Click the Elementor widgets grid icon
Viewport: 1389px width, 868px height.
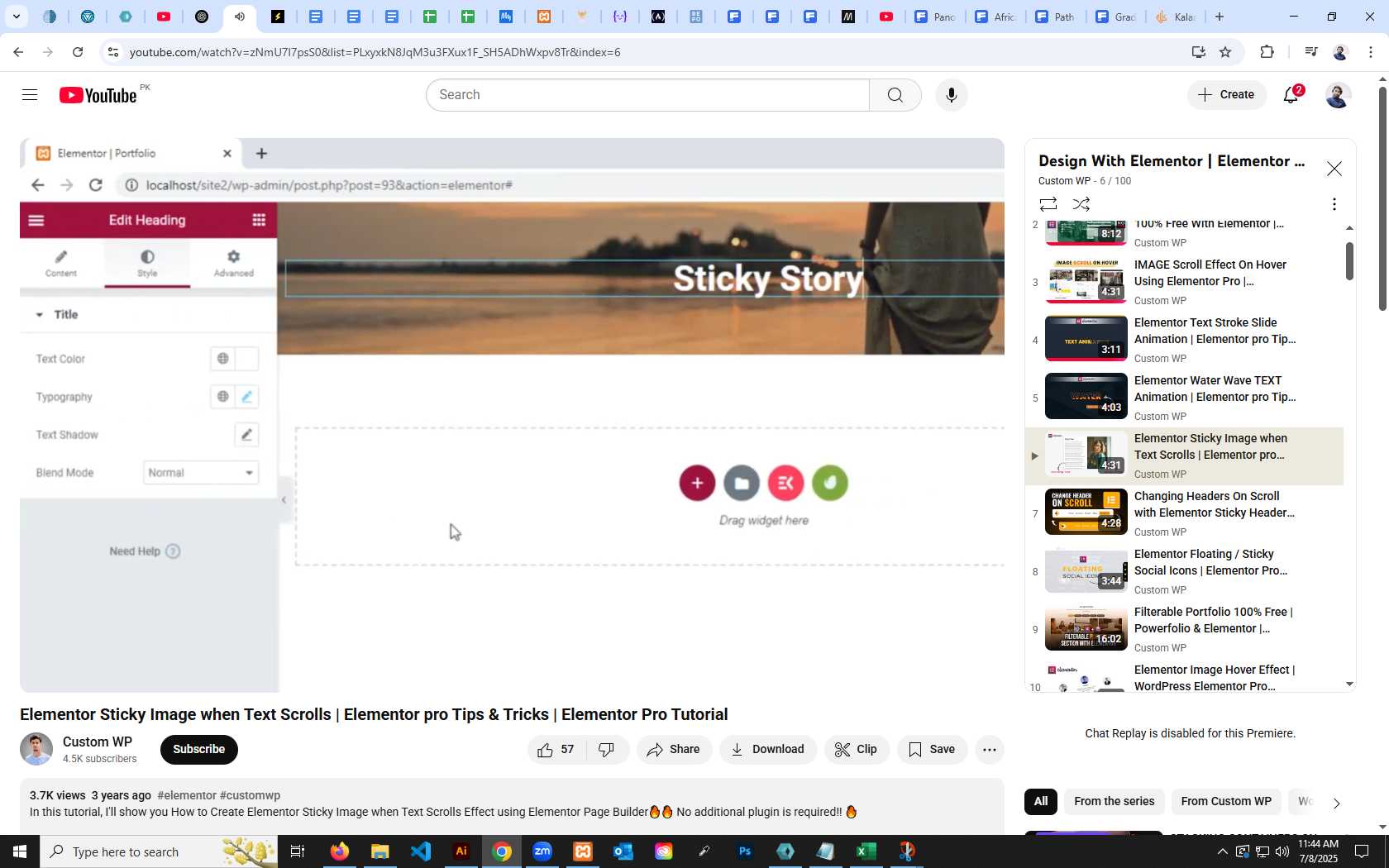[259, 220]
